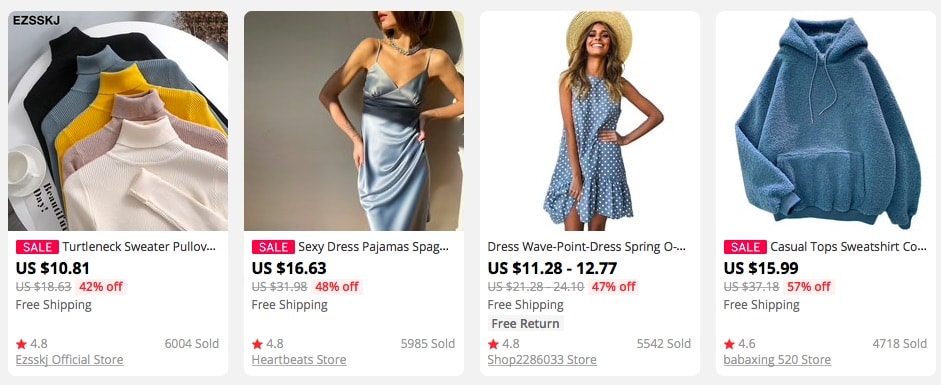The width and height of the screenshot is (941, 385).
Task: Open the polka dot dress product image
Action: [x=590, y=121]
